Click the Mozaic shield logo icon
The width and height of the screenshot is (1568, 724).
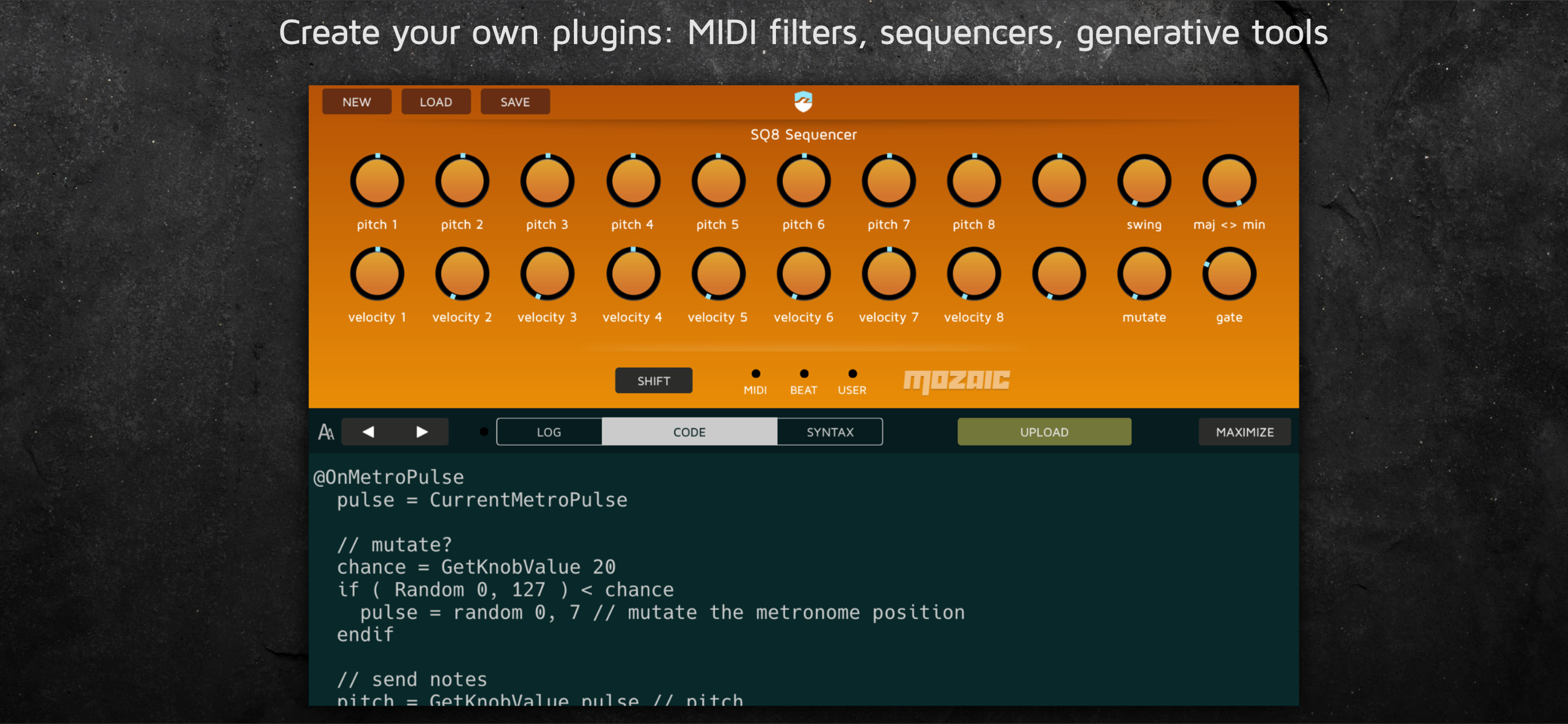(803, 101)
